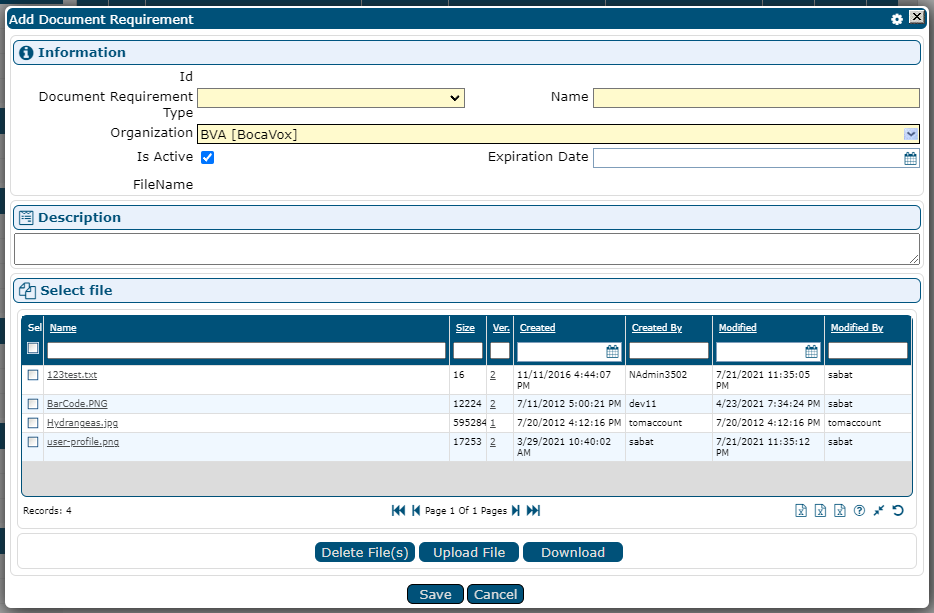Click into the Name text field
934x613 pixels.
coord(755,98)
